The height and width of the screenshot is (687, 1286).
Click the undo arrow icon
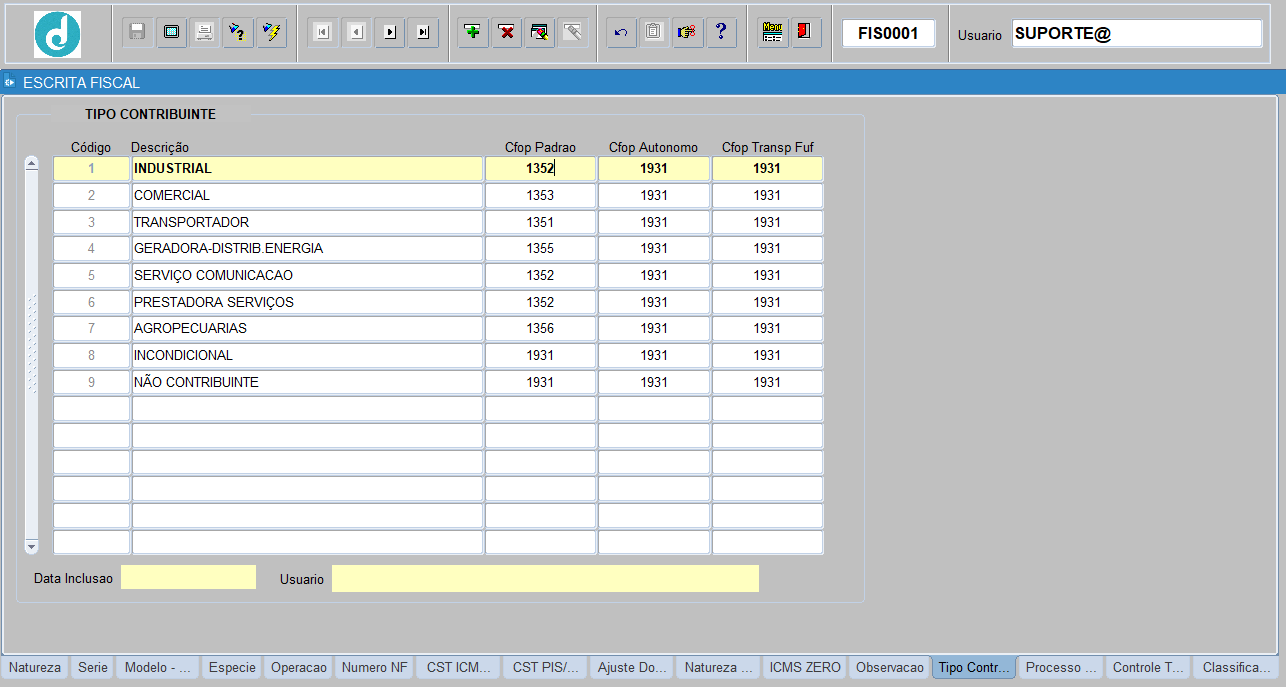pos(621,32)
